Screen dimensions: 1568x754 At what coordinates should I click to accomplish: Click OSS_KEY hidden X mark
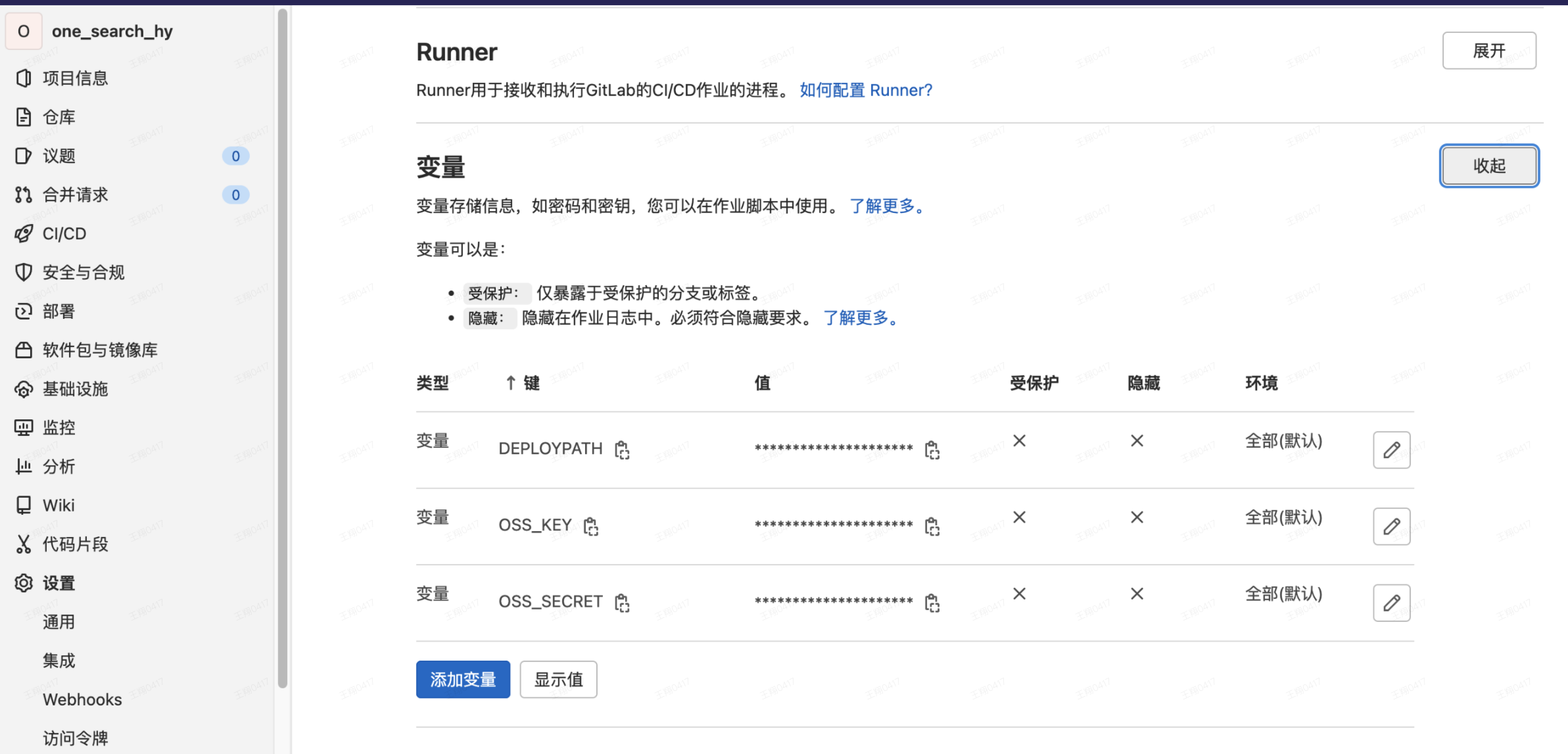1137,517
